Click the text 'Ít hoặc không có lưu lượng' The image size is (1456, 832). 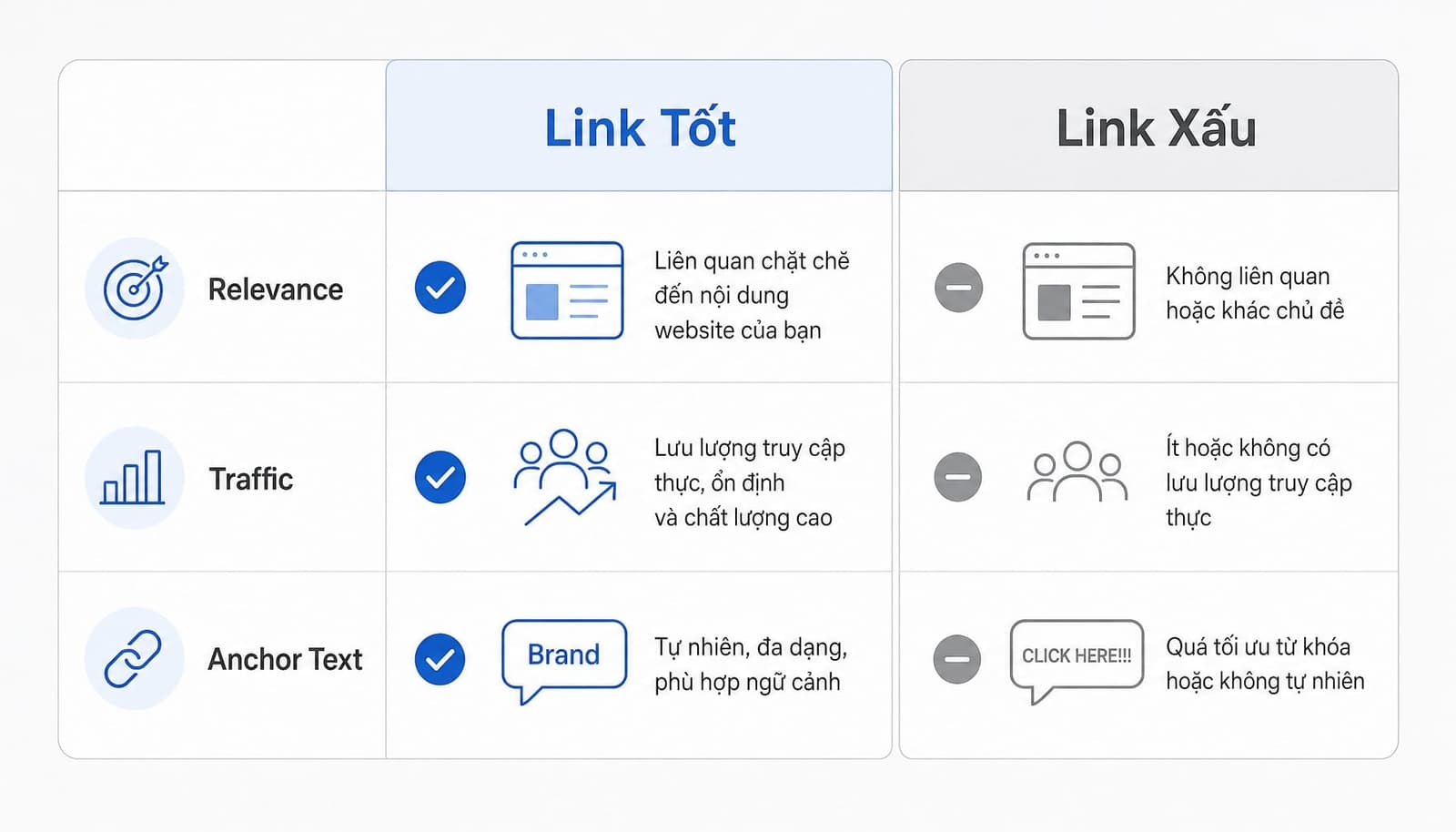click(1249, 465)
